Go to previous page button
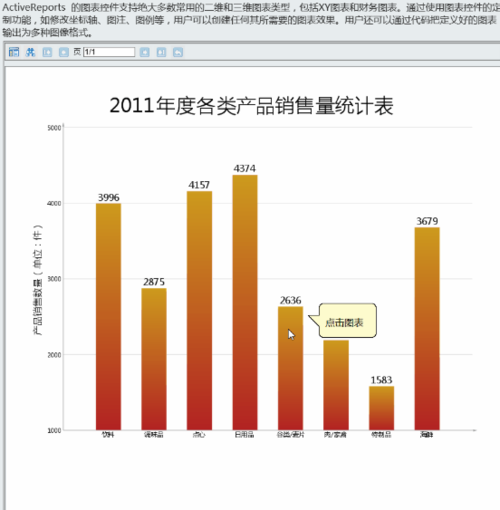This screenshot has width=500, height=510. coord(64,52)
